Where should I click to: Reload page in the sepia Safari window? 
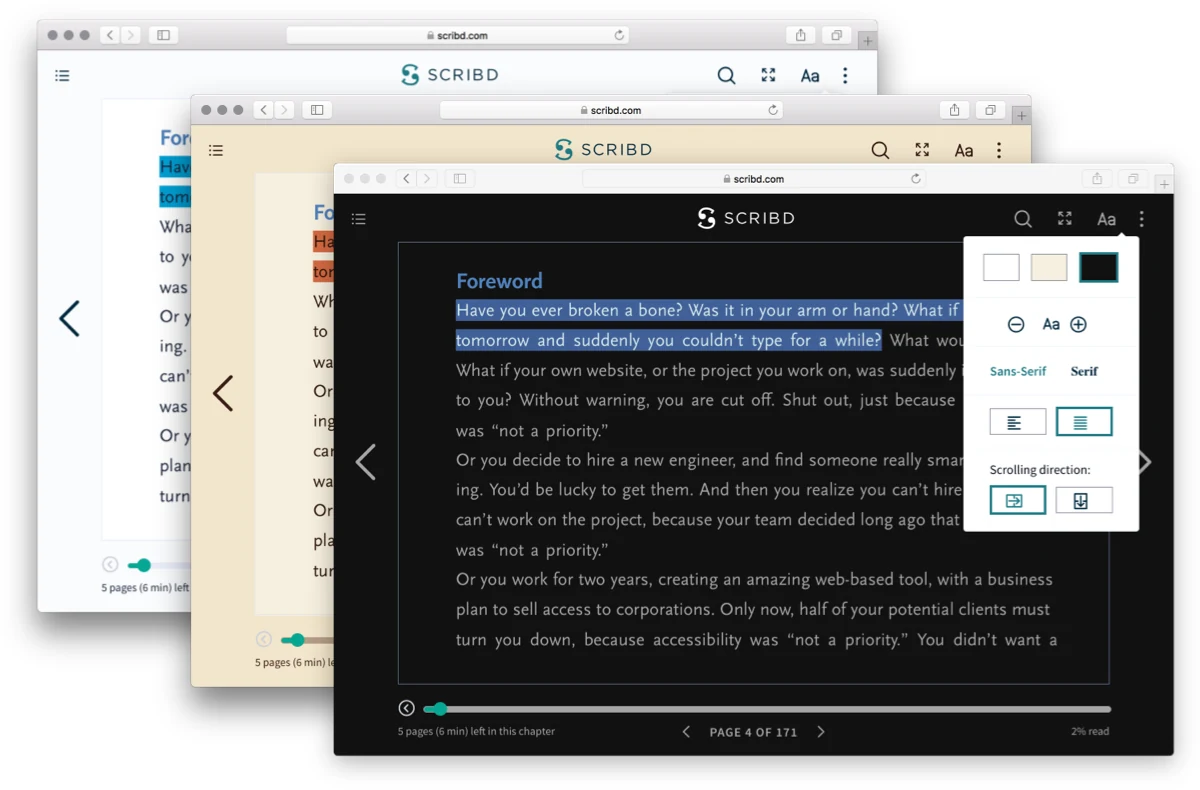pyautogui.click(x=773, y=110)
